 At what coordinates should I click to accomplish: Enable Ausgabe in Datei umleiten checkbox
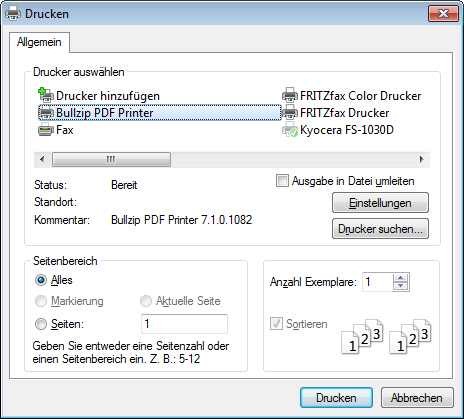coord(282,181)
